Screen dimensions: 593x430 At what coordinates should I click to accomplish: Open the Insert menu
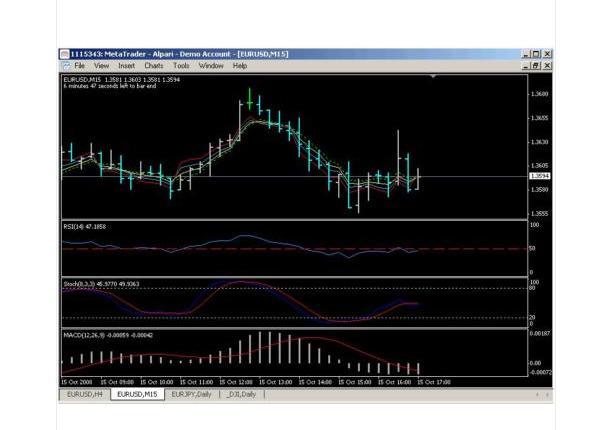click(x=126, y=66)
